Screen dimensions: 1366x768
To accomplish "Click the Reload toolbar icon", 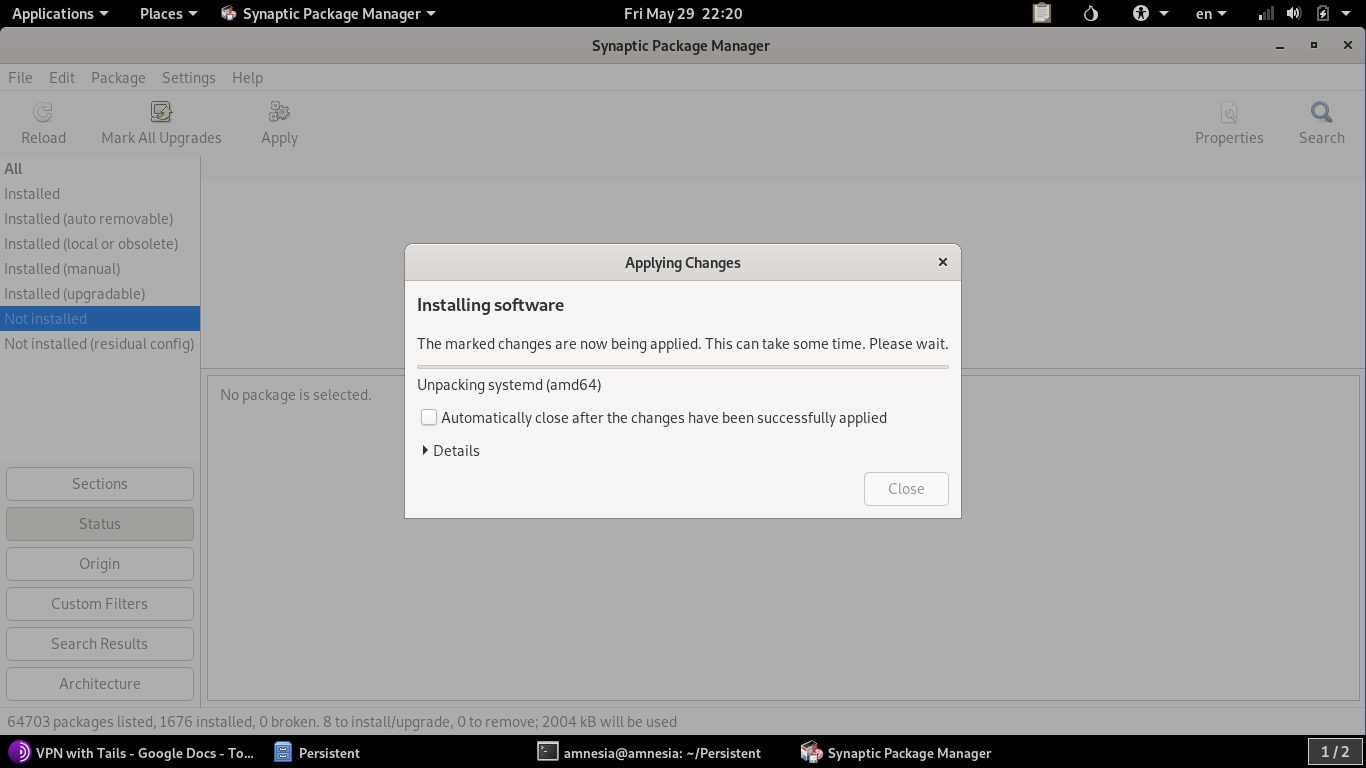I will pos(43,112).
